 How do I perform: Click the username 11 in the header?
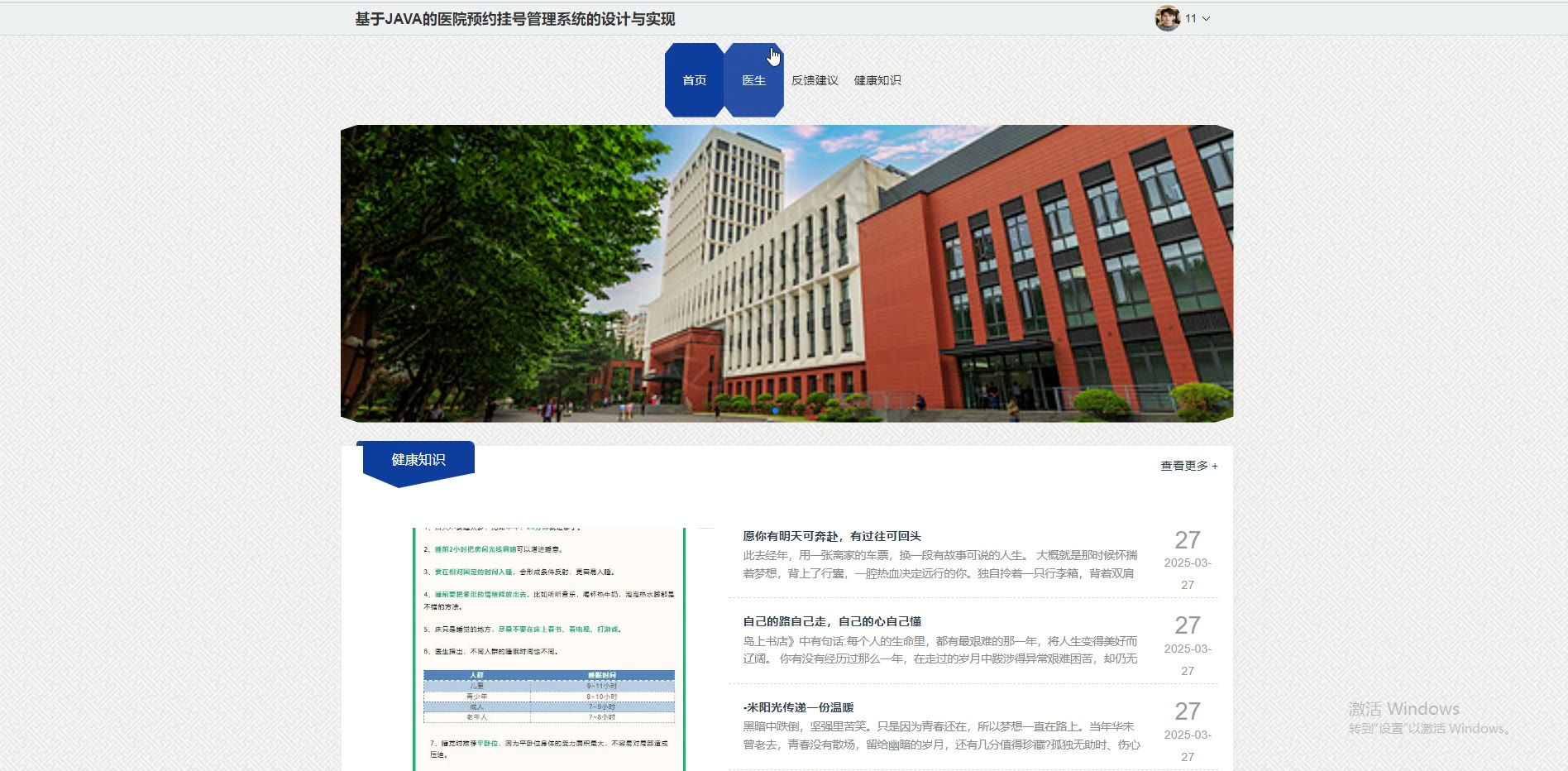1191,18
